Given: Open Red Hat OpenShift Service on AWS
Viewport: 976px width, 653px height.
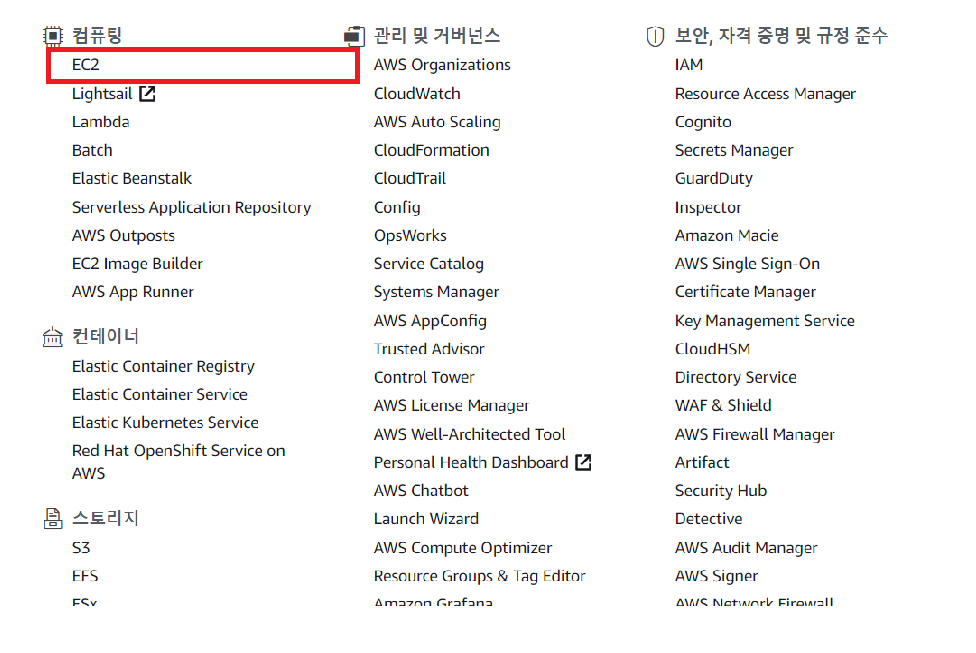Looking at the screenshot, I should point(179,462).
